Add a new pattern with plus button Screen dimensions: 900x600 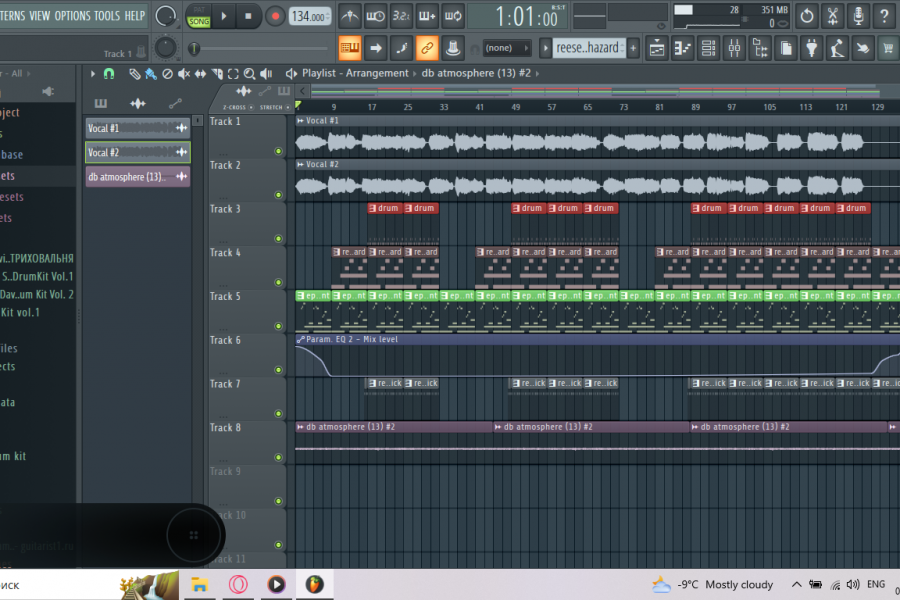(x=633, y=48)
